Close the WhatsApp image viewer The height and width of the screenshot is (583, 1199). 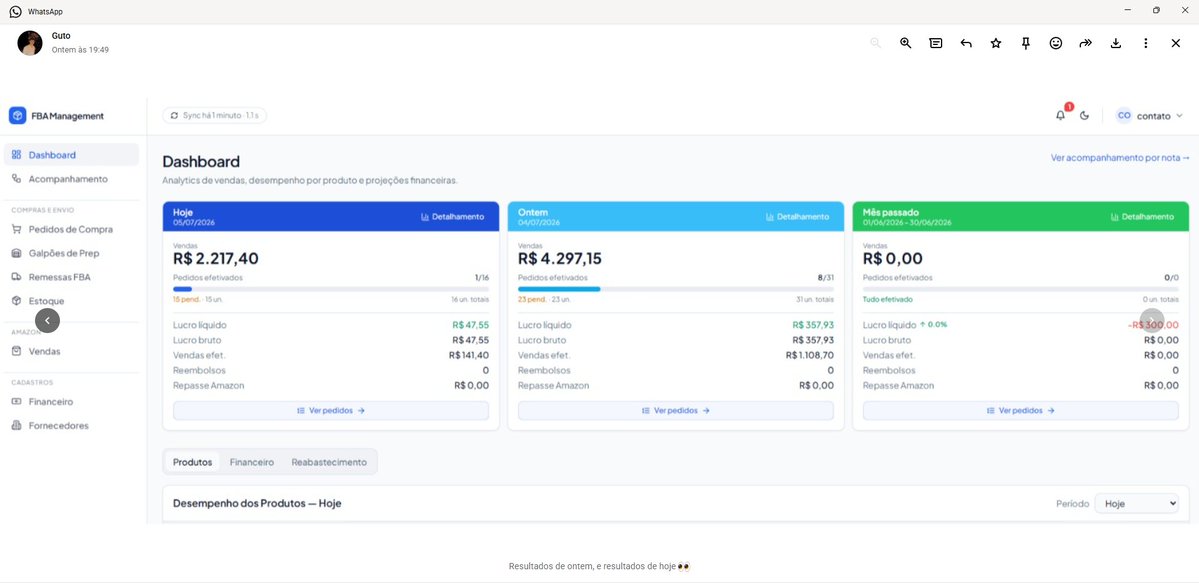coord(1176,44)
